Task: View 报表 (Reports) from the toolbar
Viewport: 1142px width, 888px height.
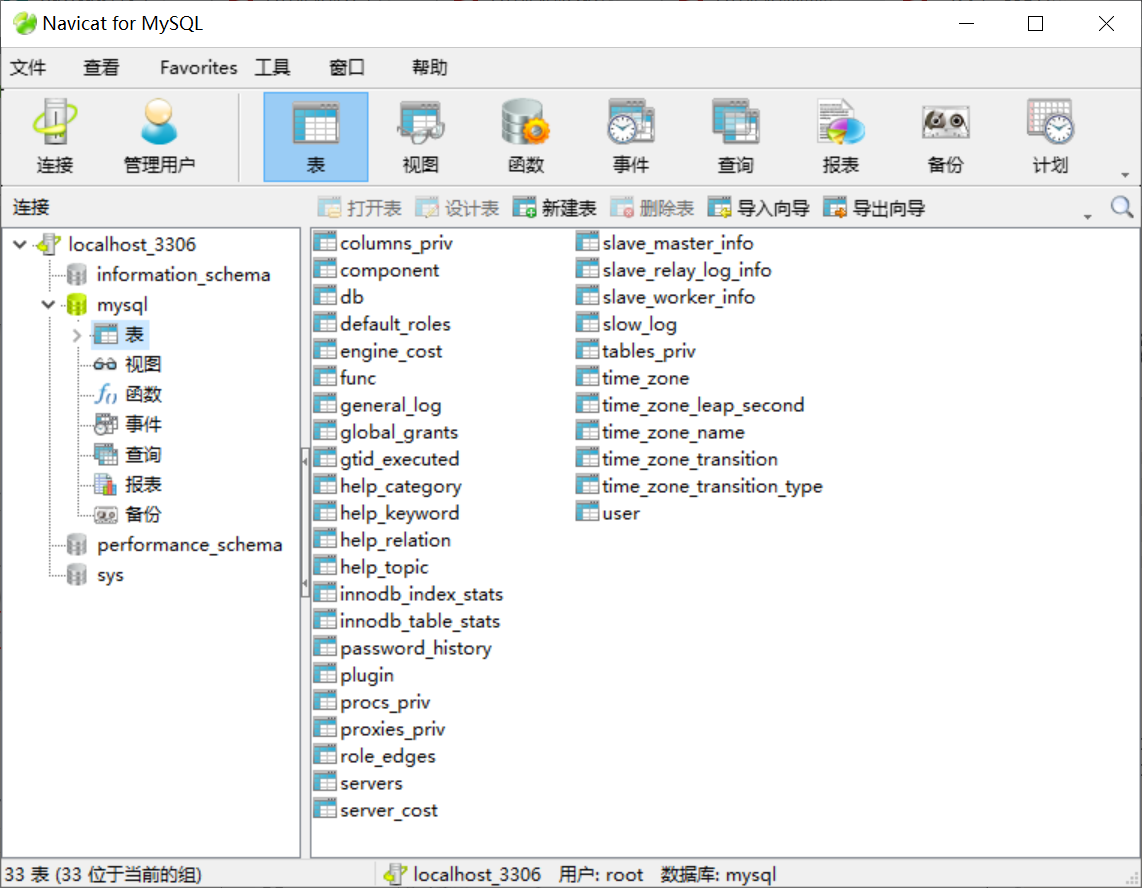Action: [x=840, y=135]
